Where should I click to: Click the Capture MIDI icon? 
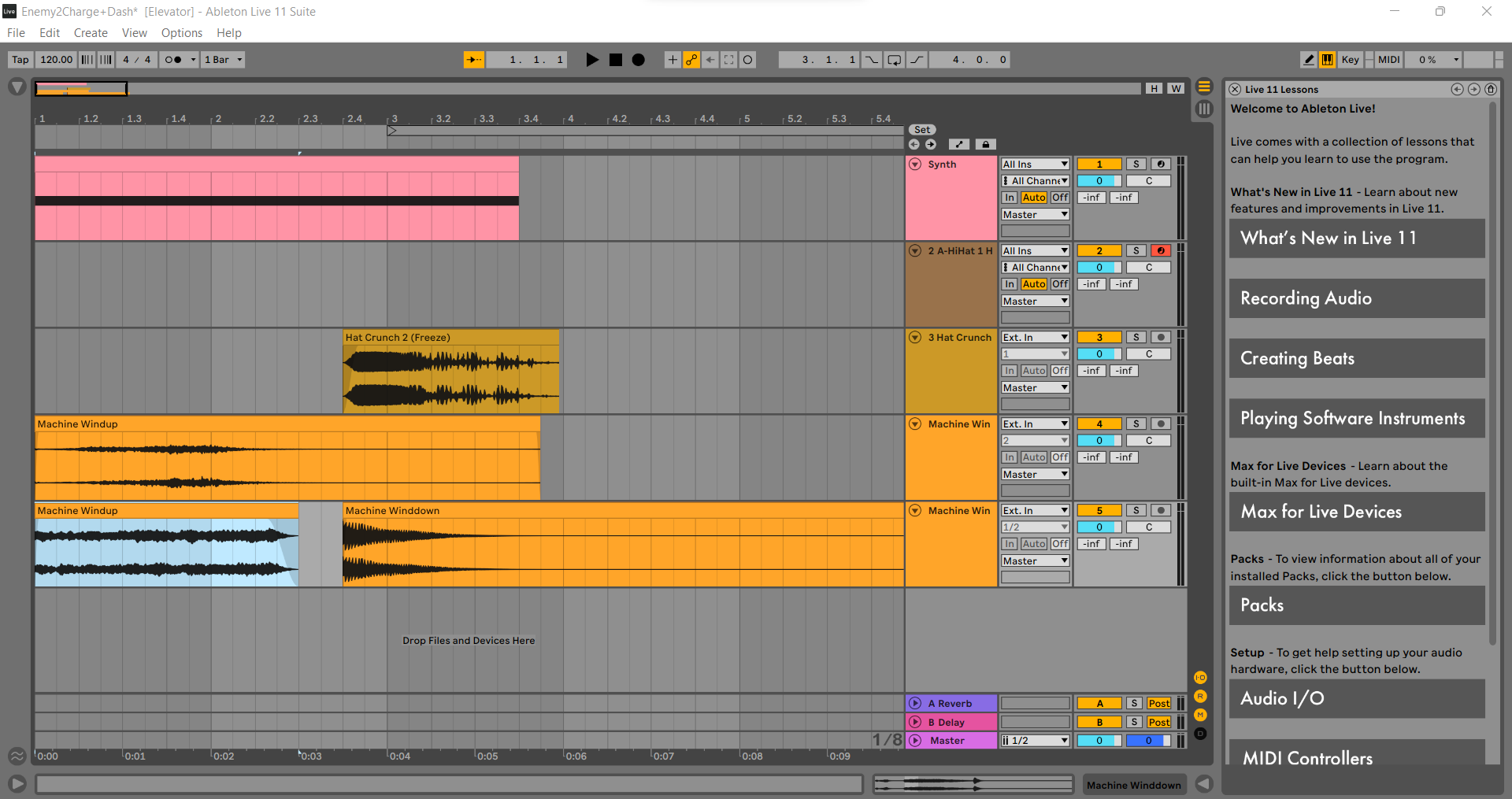coord(729,60)
